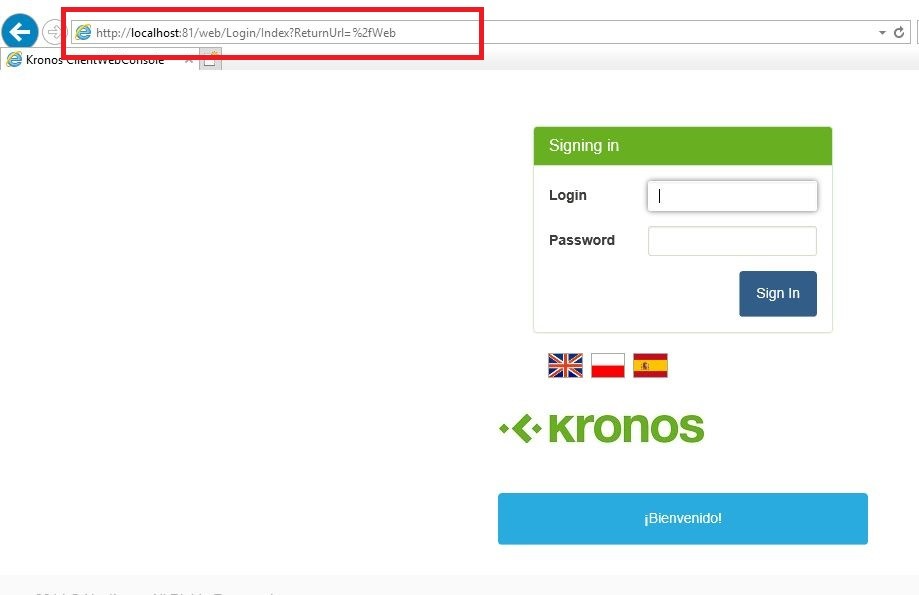The image size is (919, 595).
Task: Expand the address bar dropdown arrow
Action: (x=882, y=33)
